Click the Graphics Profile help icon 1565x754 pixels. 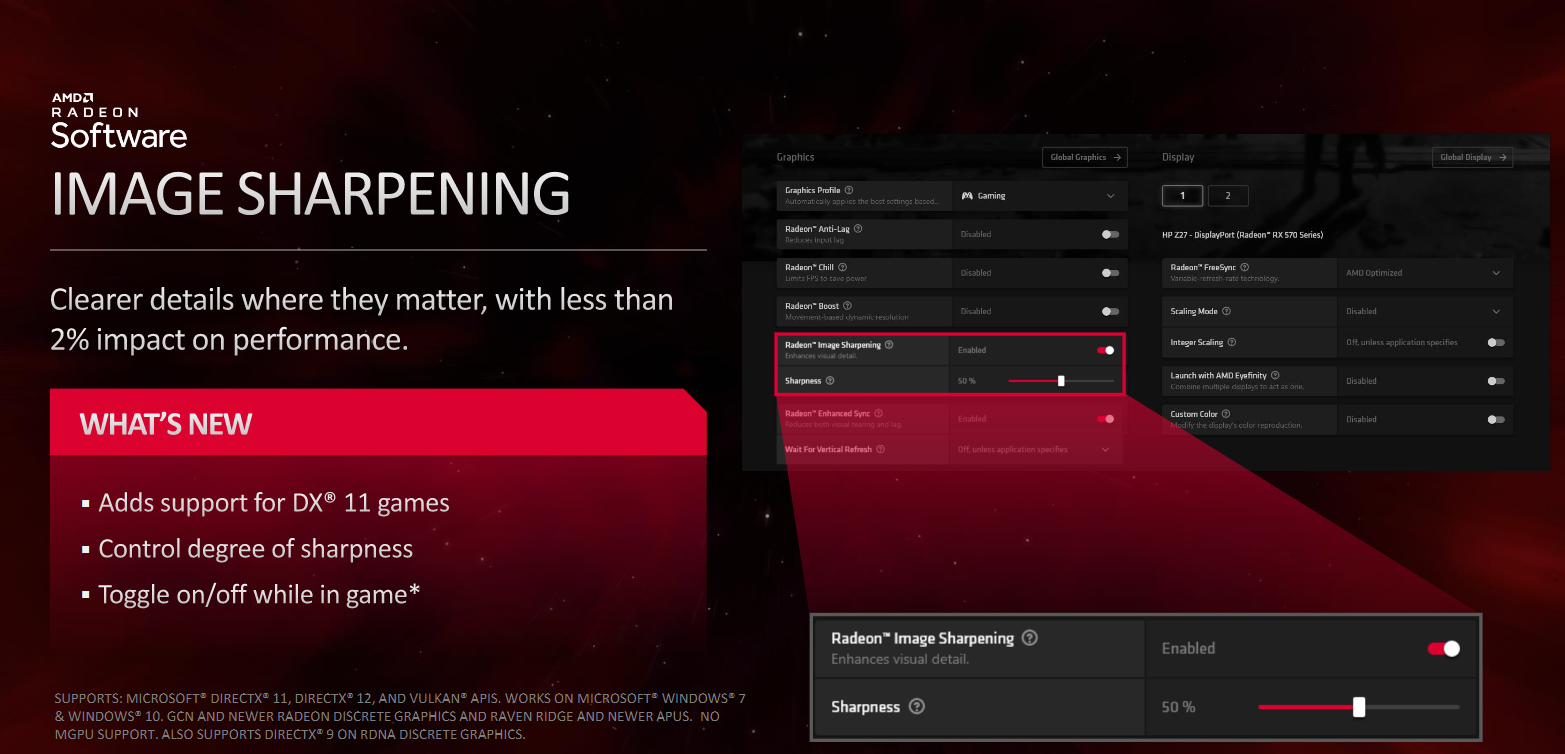tap(848, 190)
